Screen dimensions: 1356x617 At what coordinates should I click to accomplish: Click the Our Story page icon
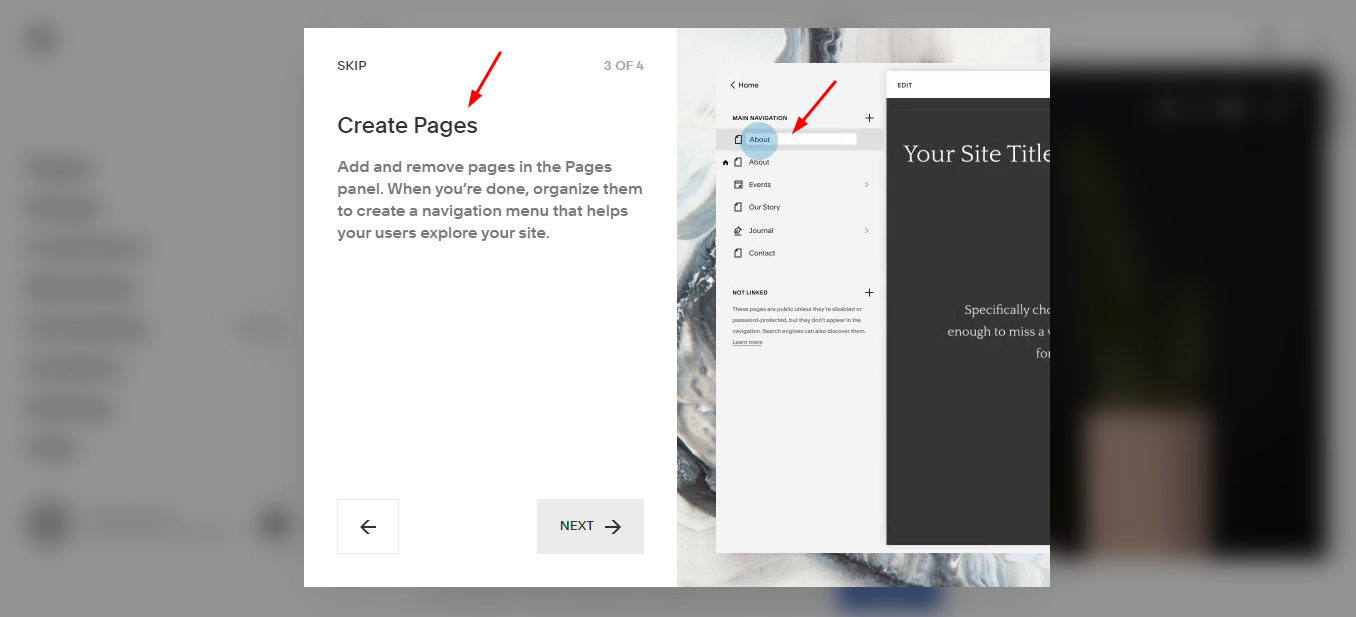click(x=738, y=207)
